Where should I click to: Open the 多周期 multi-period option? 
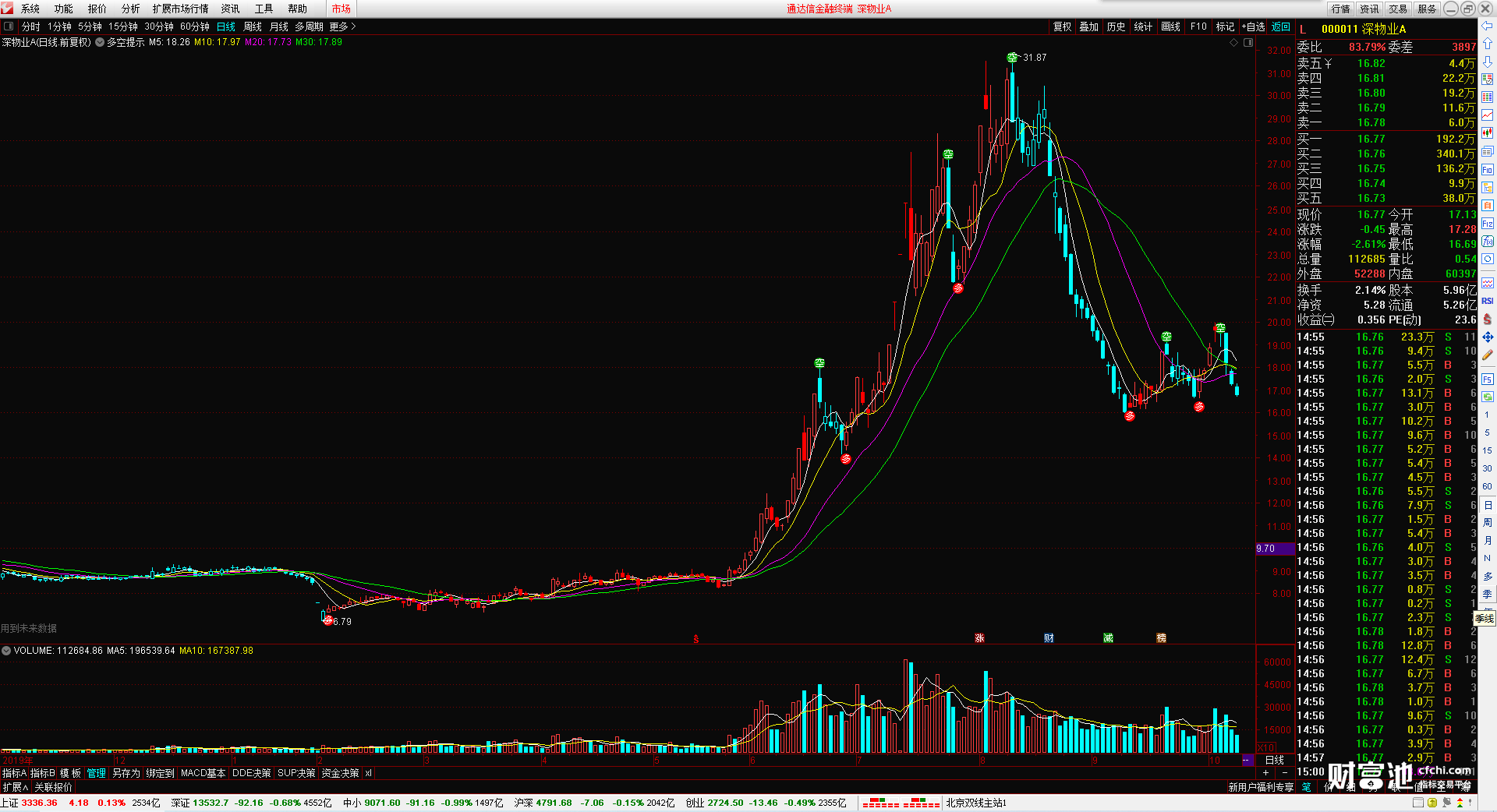click(309, 26)
